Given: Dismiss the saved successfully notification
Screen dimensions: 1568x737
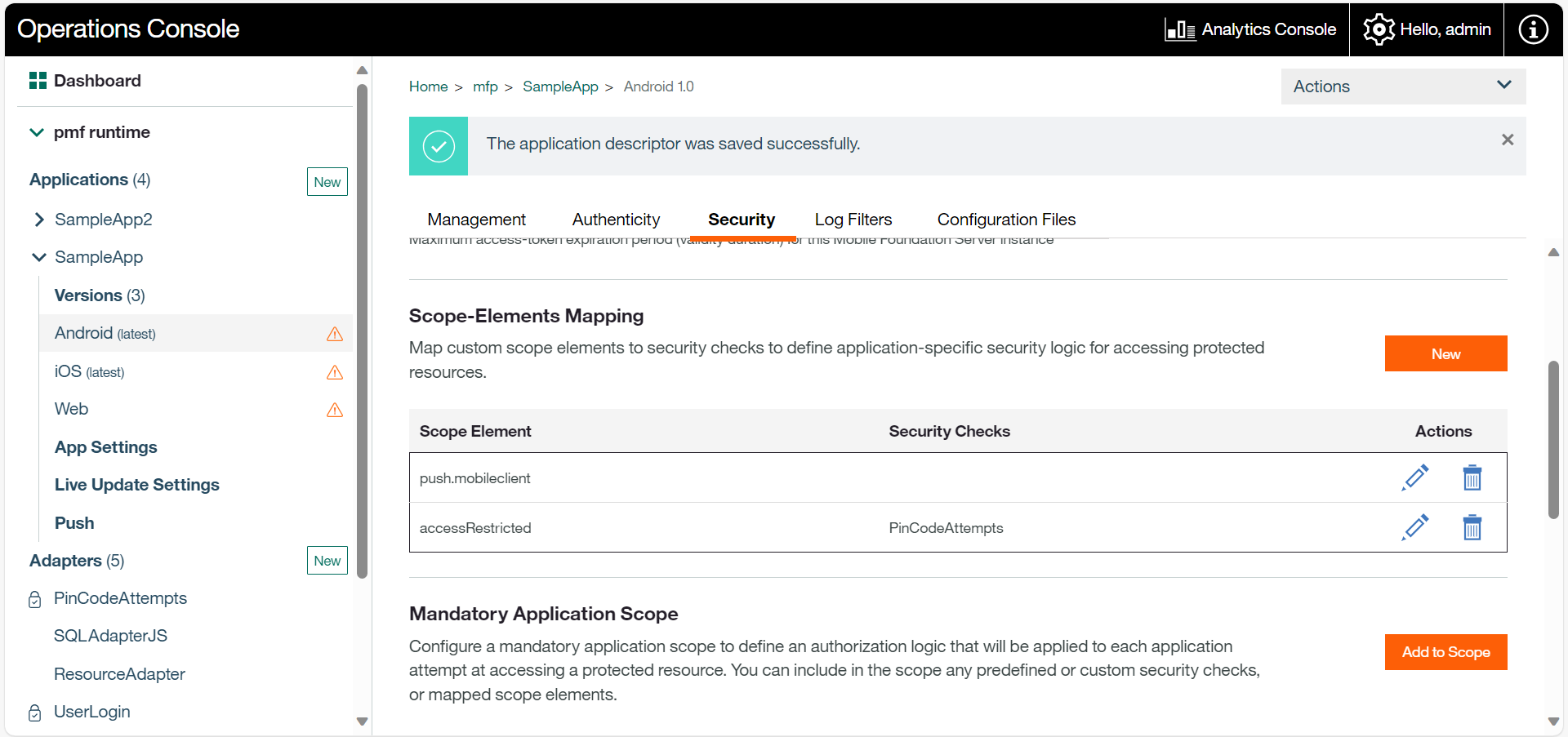Looking at the screenshot, I should click(x=1507, y=140).
